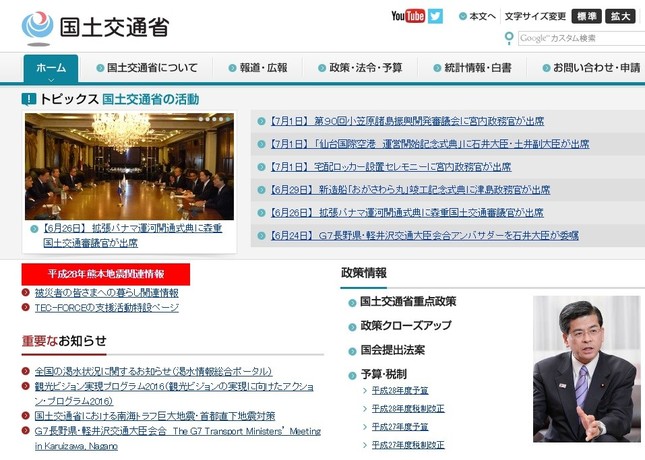
Task: Open 被災者の皆さまへの暮らし関連情報 link
Action: point(107,293)
